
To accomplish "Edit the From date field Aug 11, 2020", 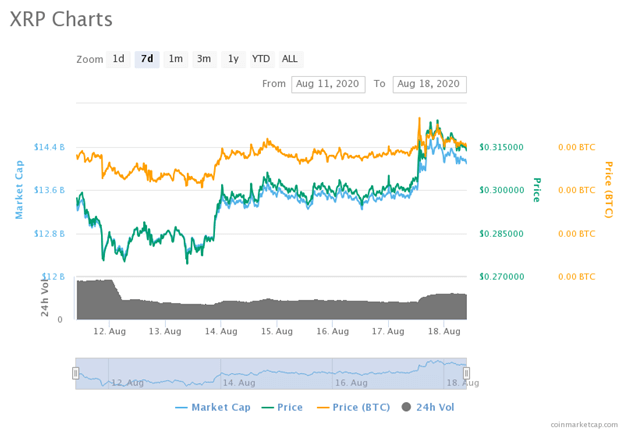I will [x=328, y=84].
